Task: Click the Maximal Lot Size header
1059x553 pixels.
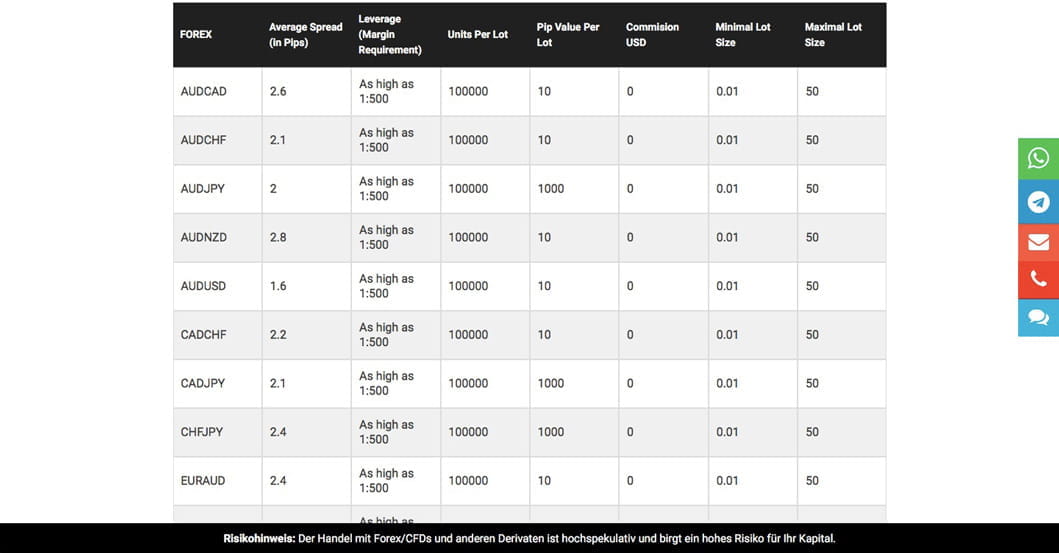Action: (833, 34)
